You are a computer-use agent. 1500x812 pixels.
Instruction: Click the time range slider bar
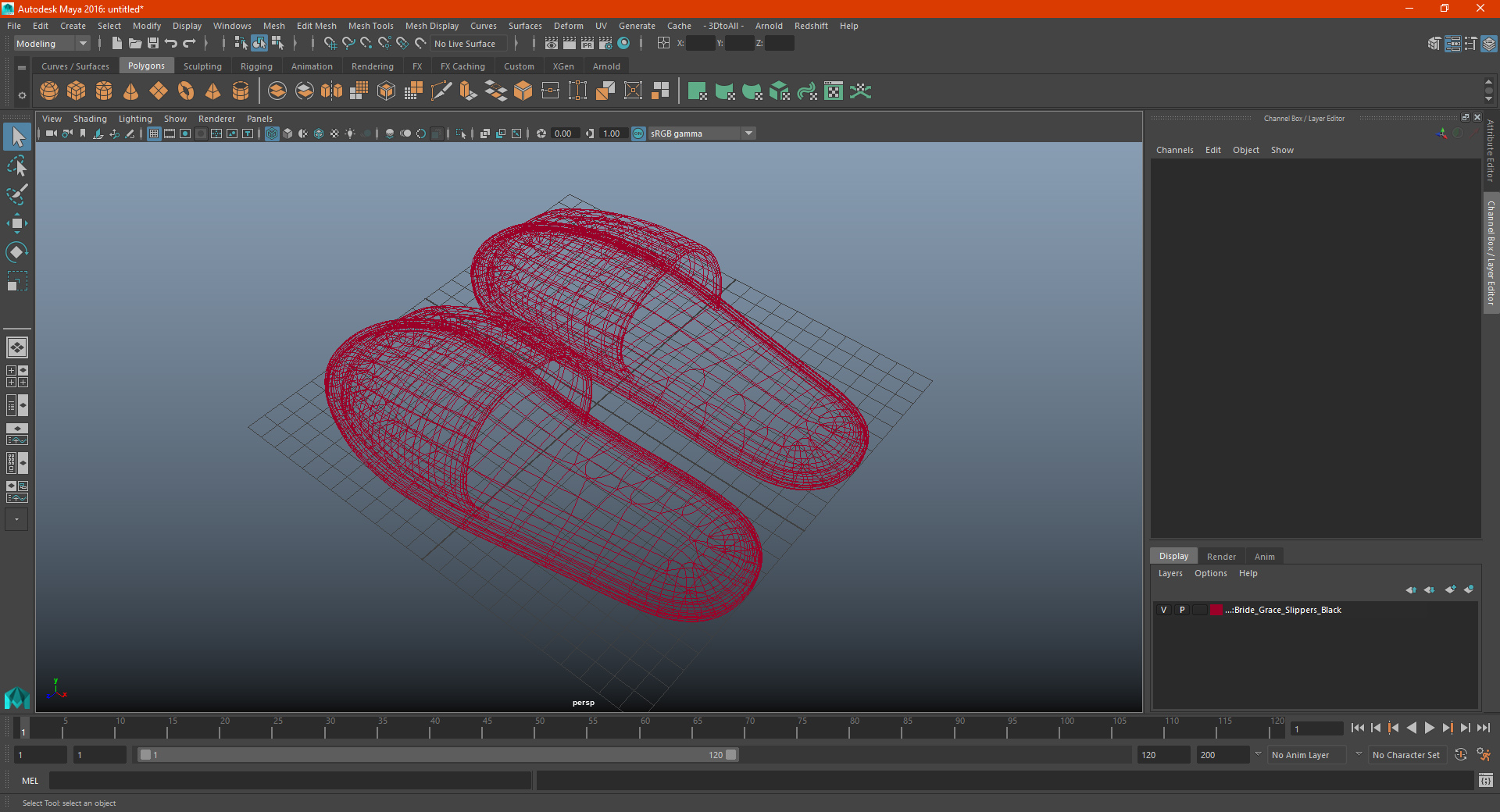click(x=437, y=755)
